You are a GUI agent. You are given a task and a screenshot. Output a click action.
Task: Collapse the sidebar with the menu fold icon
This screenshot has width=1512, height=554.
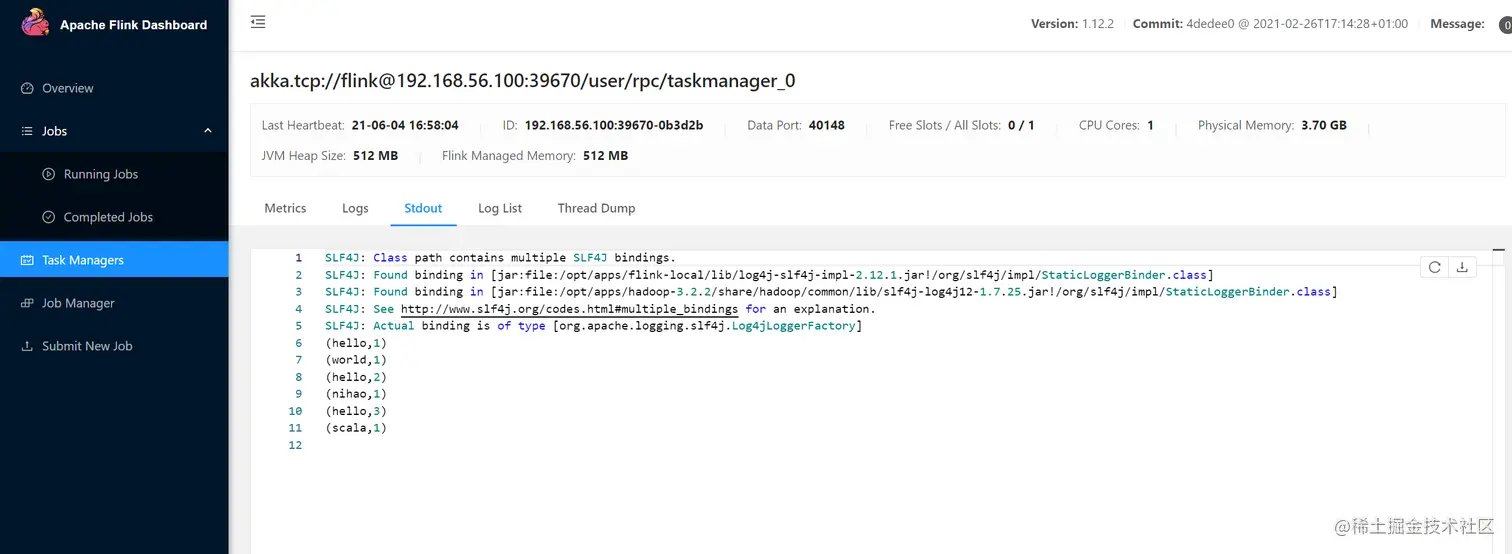pyautogui.click(x=258, y=22)
